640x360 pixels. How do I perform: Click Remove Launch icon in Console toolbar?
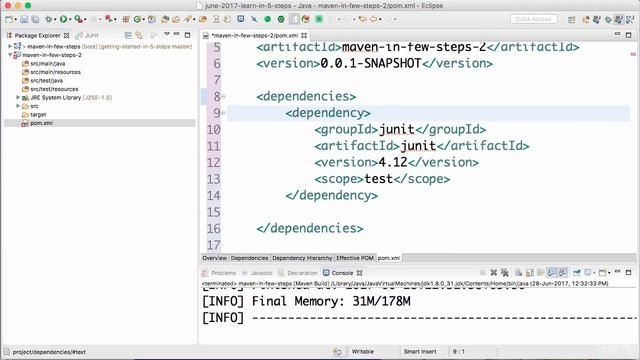coord(493,272)
